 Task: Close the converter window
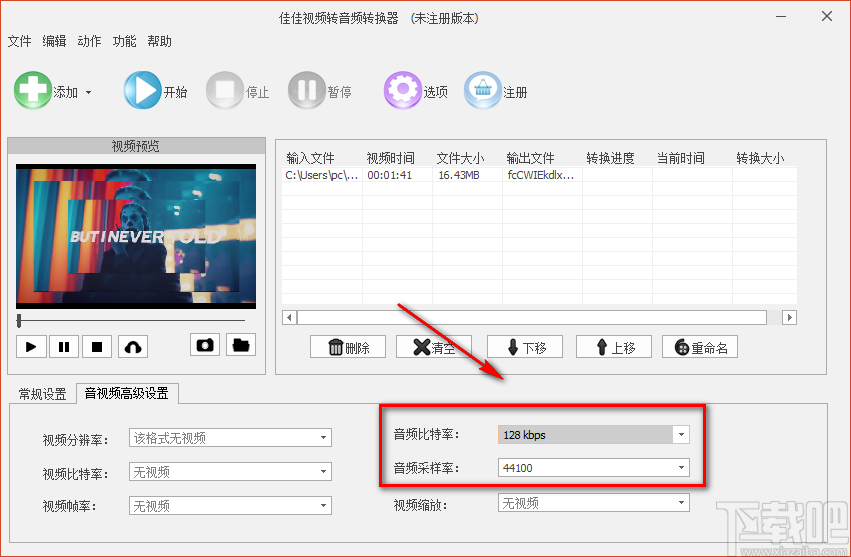827,17
